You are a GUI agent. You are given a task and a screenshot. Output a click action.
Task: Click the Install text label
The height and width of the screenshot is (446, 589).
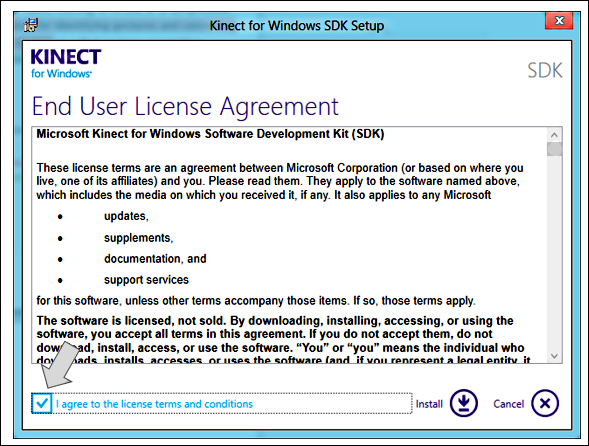(429, 404)
